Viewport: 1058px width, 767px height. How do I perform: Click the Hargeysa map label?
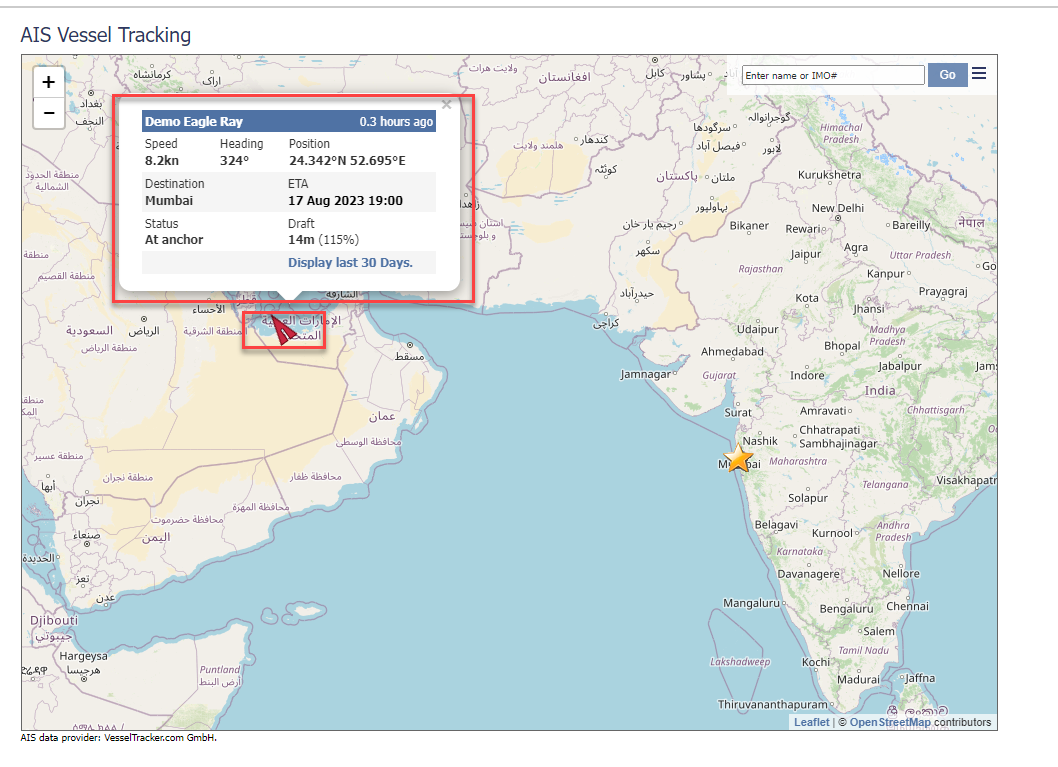click(x=83, y=656)
